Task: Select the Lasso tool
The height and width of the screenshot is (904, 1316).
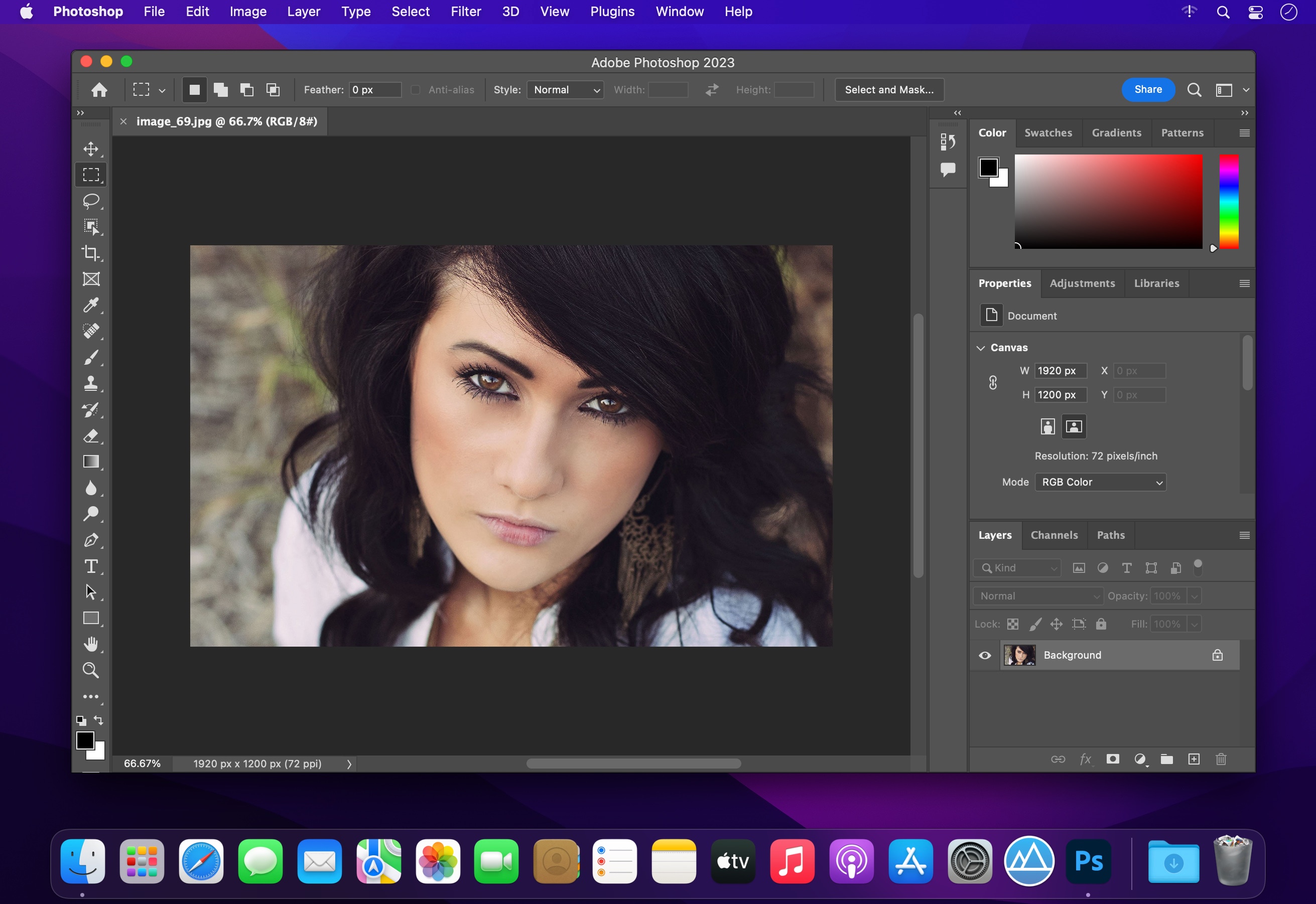Action: click(x=91, y=201)
